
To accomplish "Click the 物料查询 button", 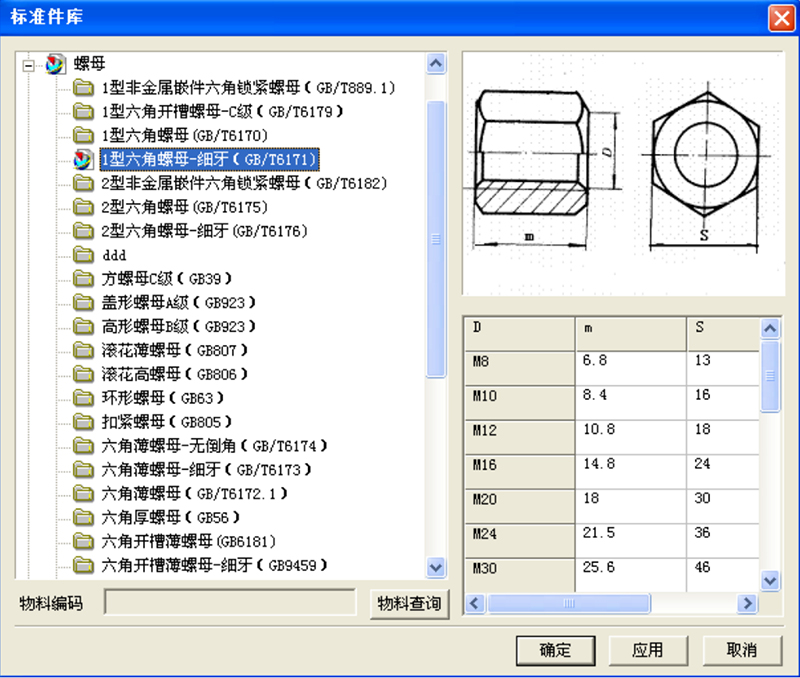I will pos(409,602).
